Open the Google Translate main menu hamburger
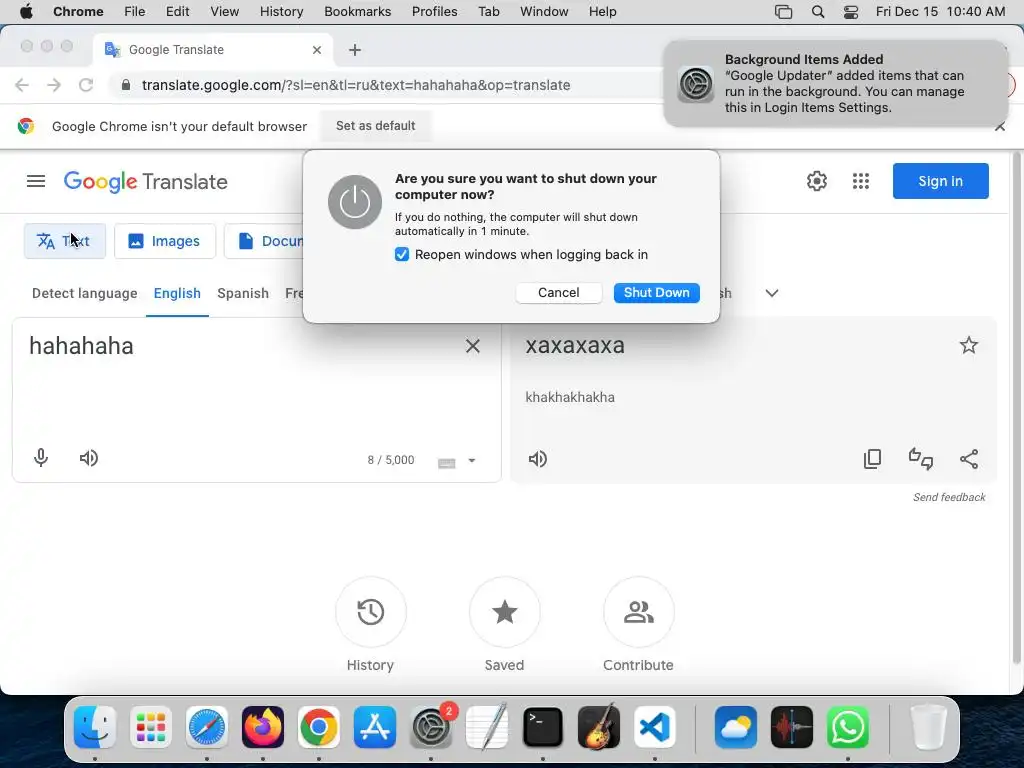Image resolution: width=1024 pixels, height=768 pixels. coord(36,182)
